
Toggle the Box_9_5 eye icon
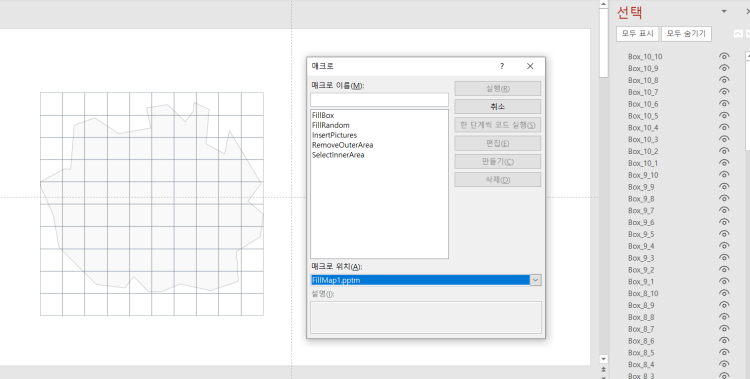pyautogui.click(x=724, y=234)
